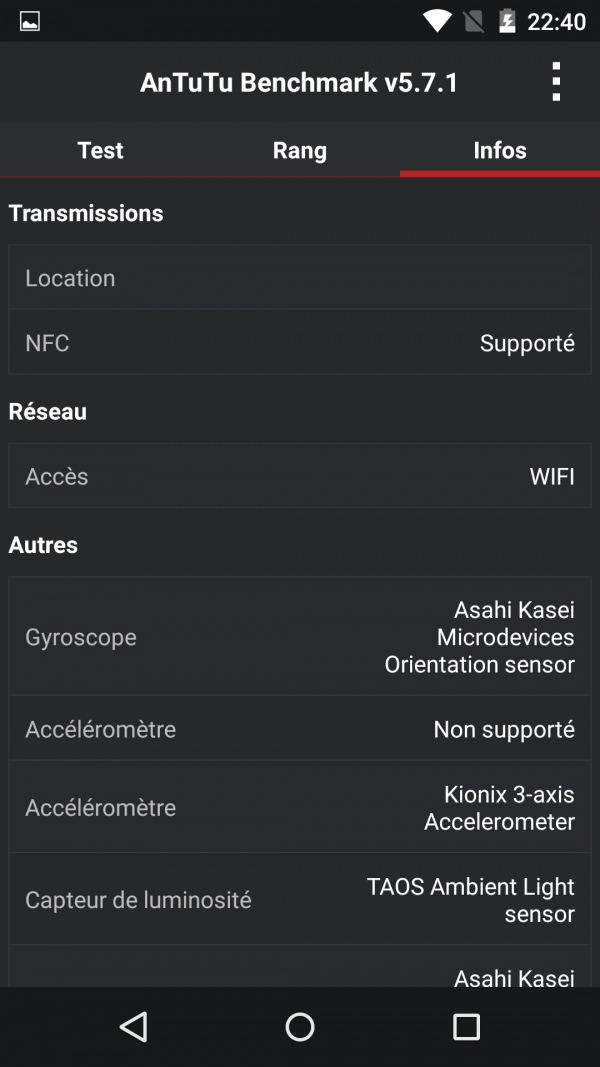Tap the Location row
Screen dimensions: 600x1067
coord(300,278)
